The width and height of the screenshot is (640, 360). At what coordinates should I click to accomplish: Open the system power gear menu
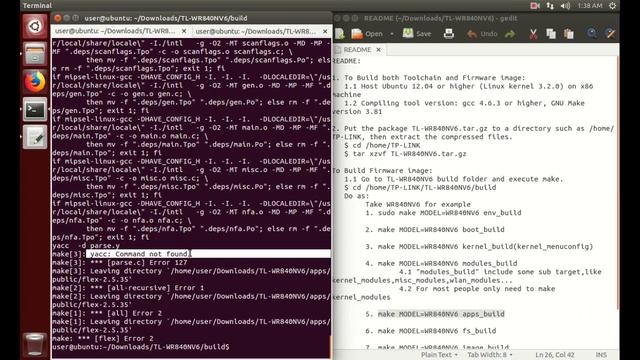pos(612,6)
